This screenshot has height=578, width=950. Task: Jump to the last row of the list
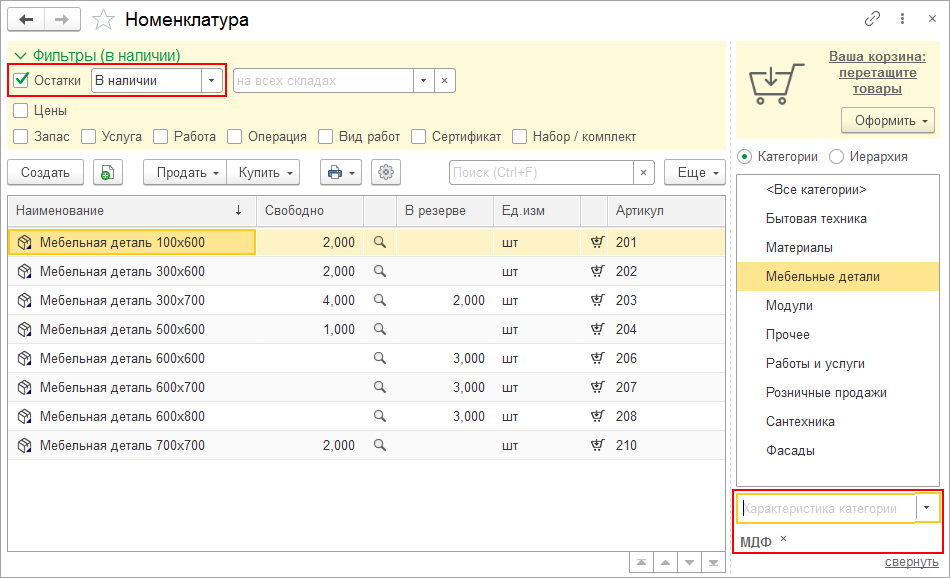[x=713, y=562]
